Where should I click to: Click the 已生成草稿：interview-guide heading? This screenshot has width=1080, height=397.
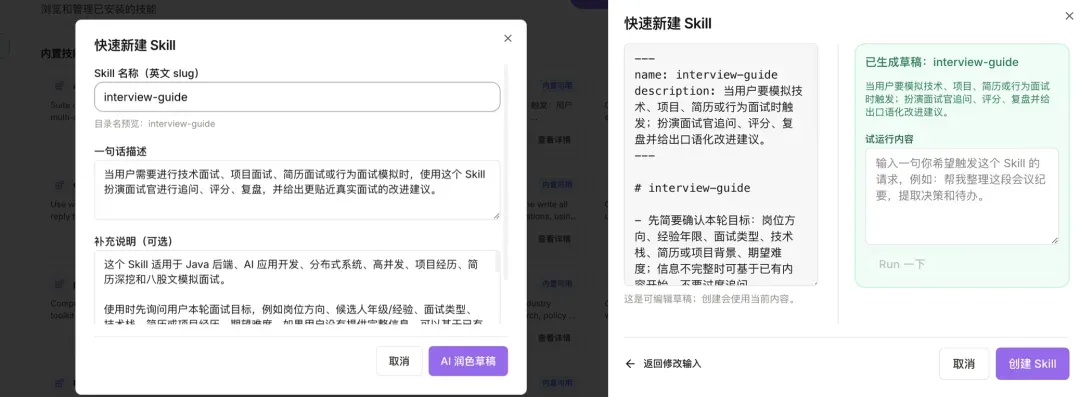(942, 62)
